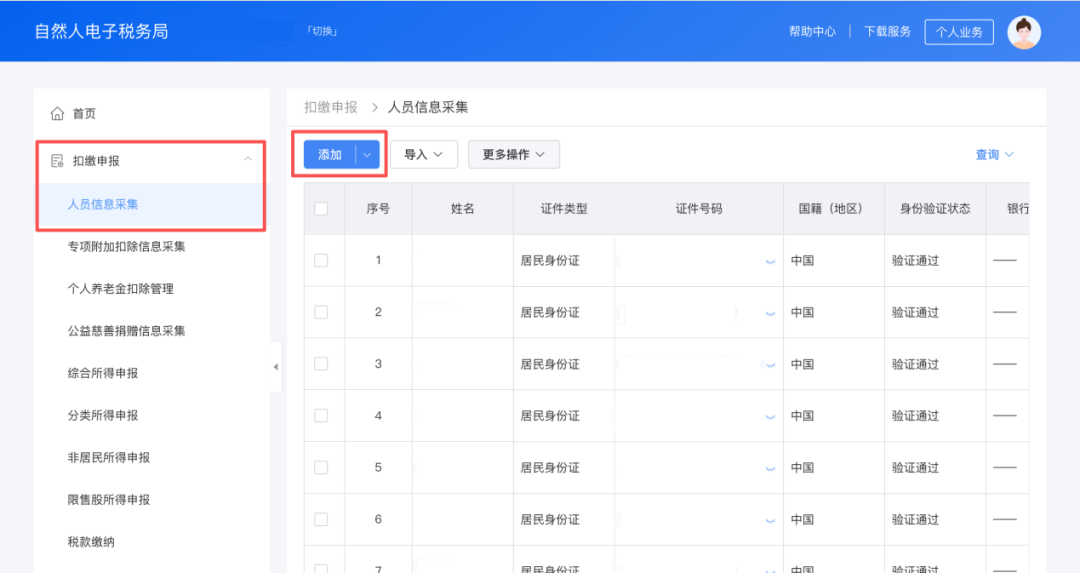
Task: Tick the checkbox for row 6
Action: pos(321,519)
